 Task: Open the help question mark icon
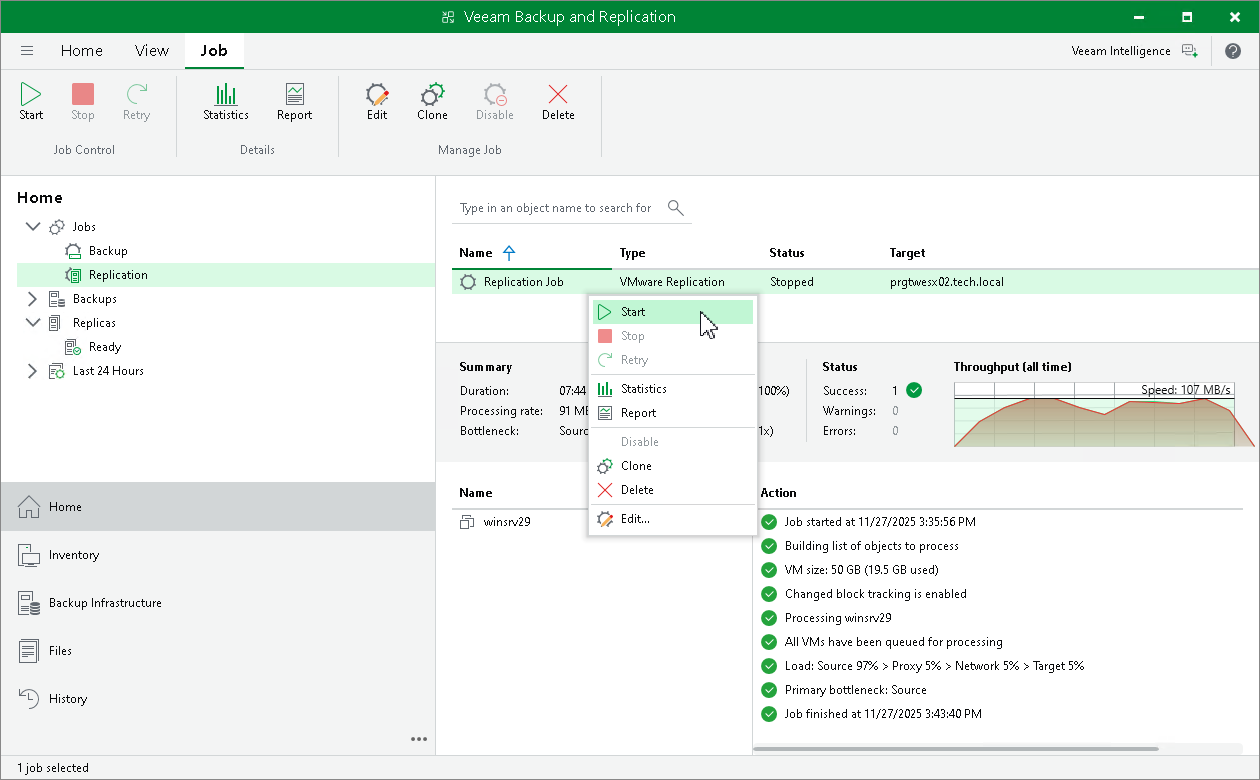[1233, 51]
